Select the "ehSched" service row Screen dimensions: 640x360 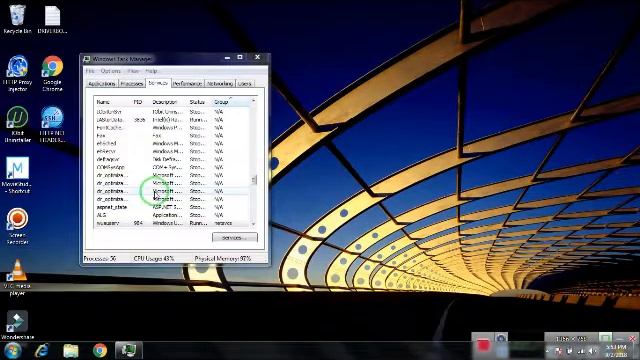(172, 144)
